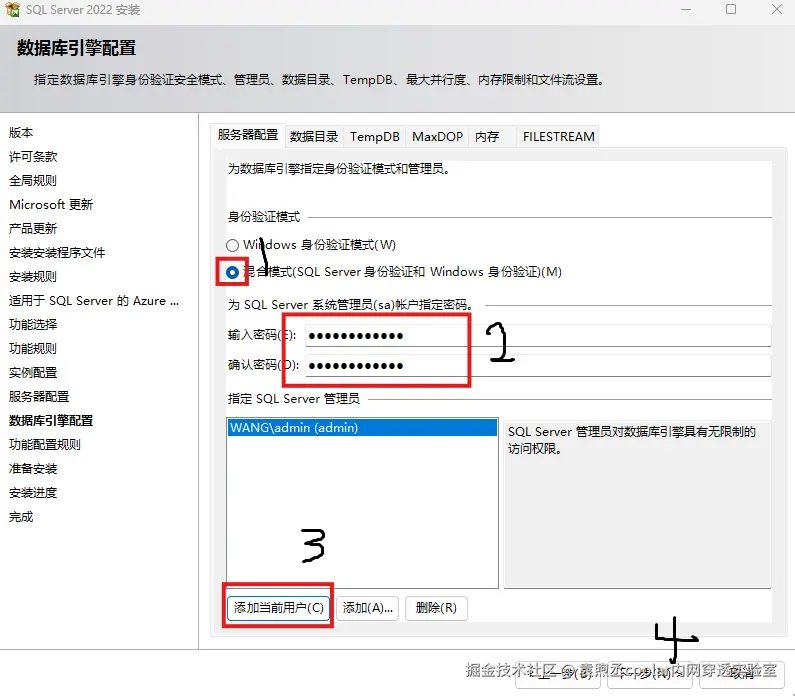Click 安装安装程序文件 step in sidebar
The height and width of the screenshot is (697, 795).
pyautogui.click(x=57, y=252)
